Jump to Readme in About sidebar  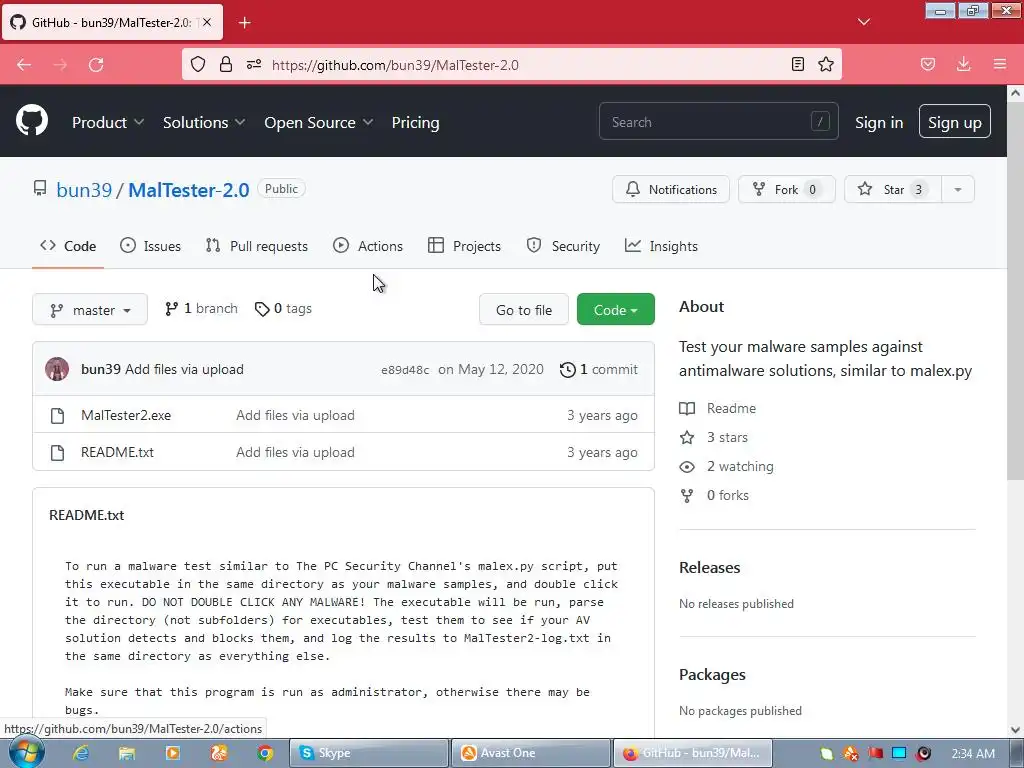click(717, 408)
